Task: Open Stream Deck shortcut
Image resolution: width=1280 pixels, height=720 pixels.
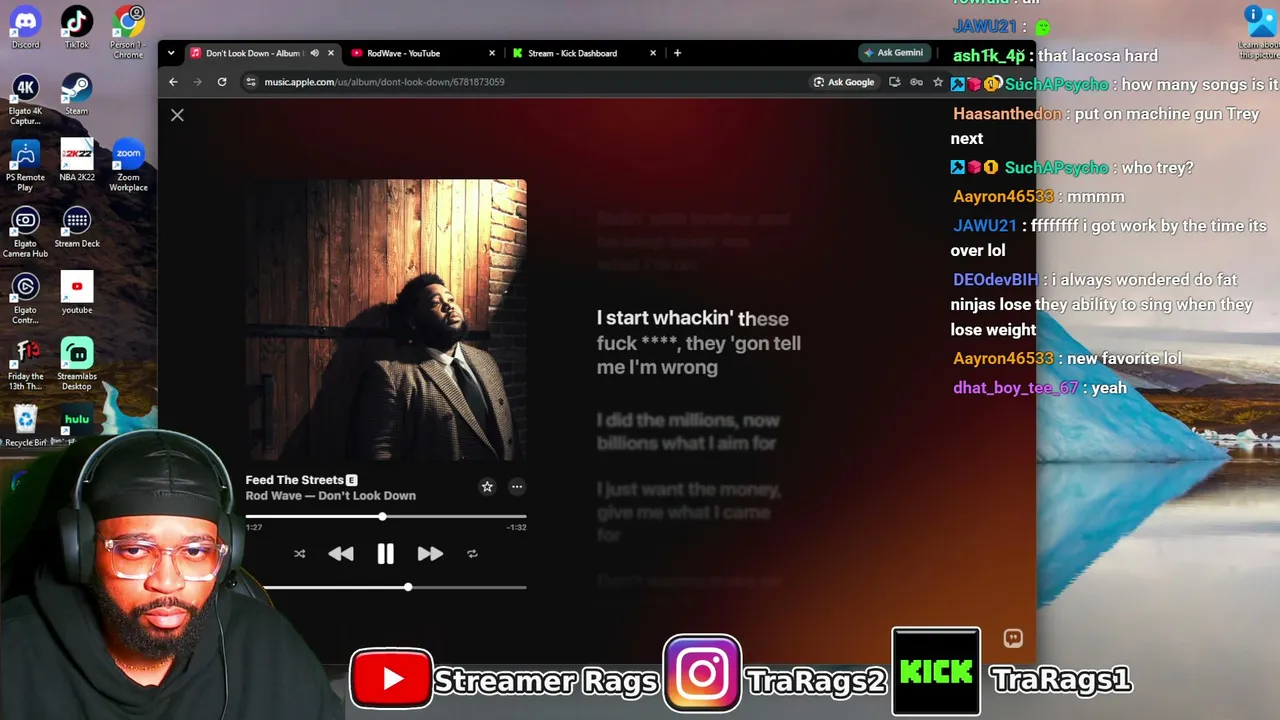Action: tap(77, 227)
